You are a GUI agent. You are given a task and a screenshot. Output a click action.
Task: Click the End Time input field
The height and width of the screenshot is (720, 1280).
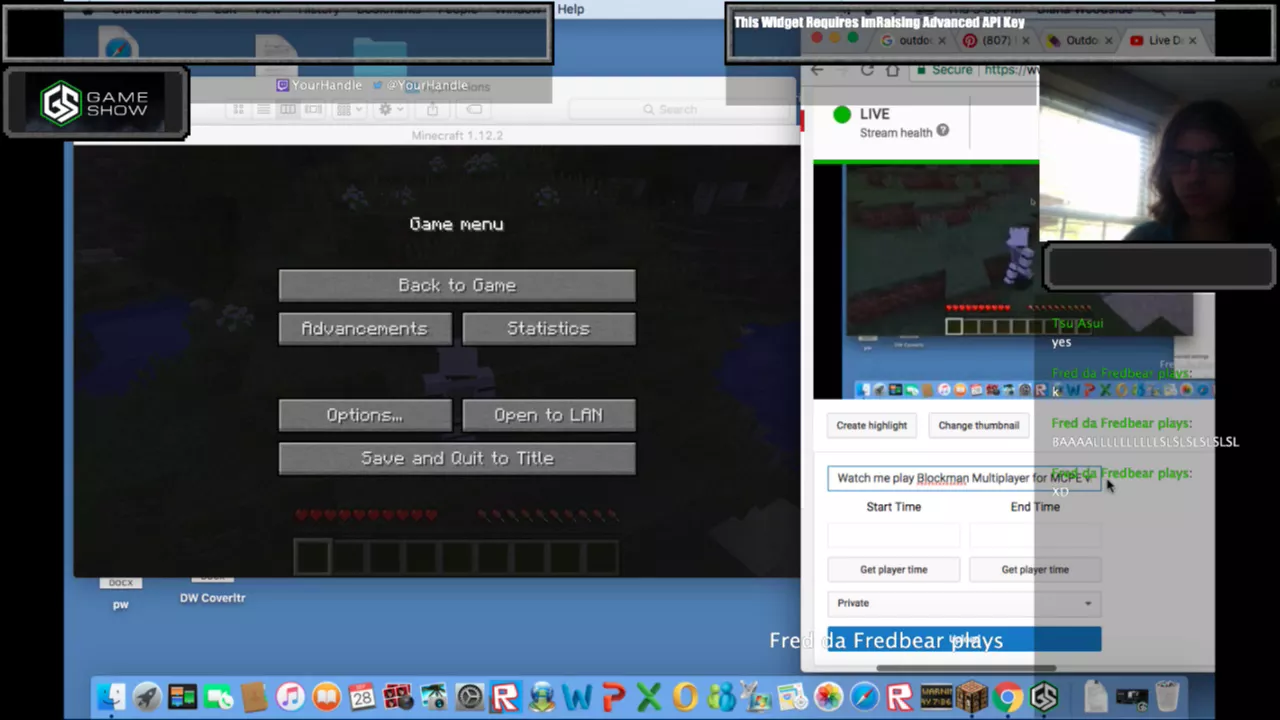[x=1035, y=536]
